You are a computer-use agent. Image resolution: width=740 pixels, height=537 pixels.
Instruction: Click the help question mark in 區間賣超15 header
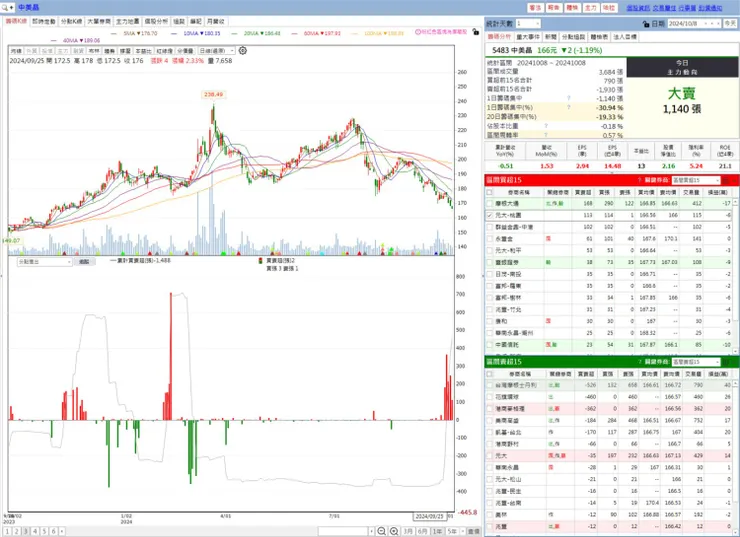point(639,362)
